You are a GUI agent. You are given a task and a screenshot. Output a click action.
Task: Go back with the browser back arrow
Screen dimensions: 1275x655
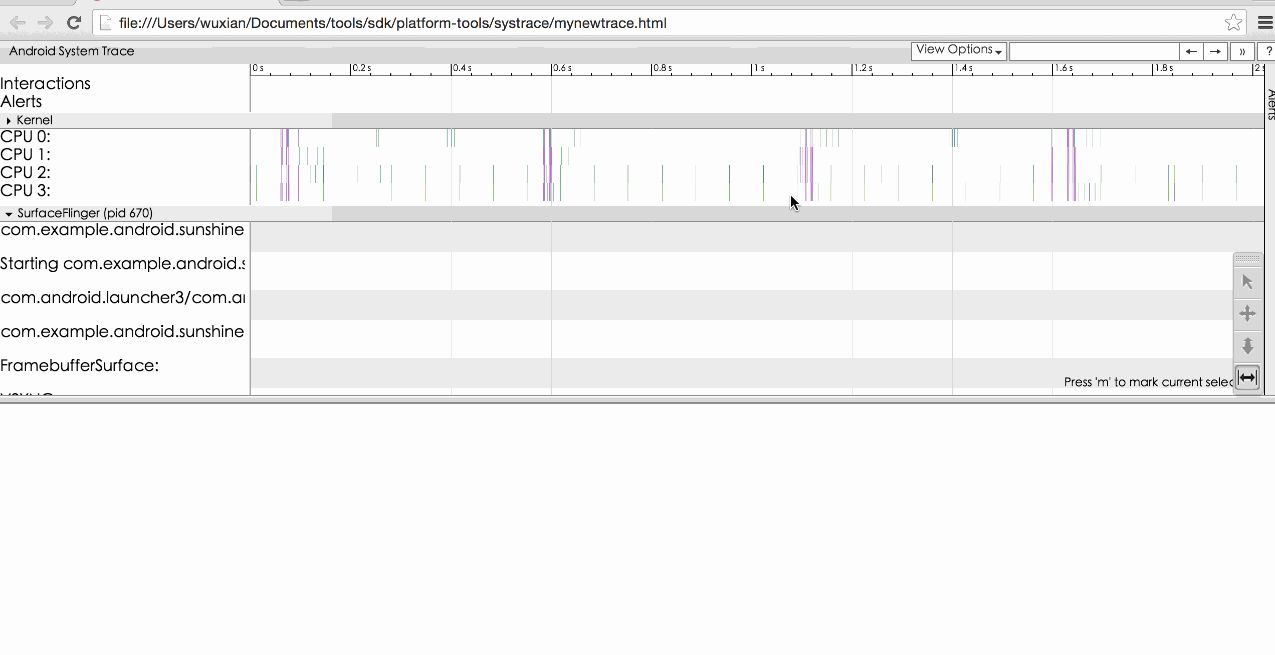pos(18,22)
